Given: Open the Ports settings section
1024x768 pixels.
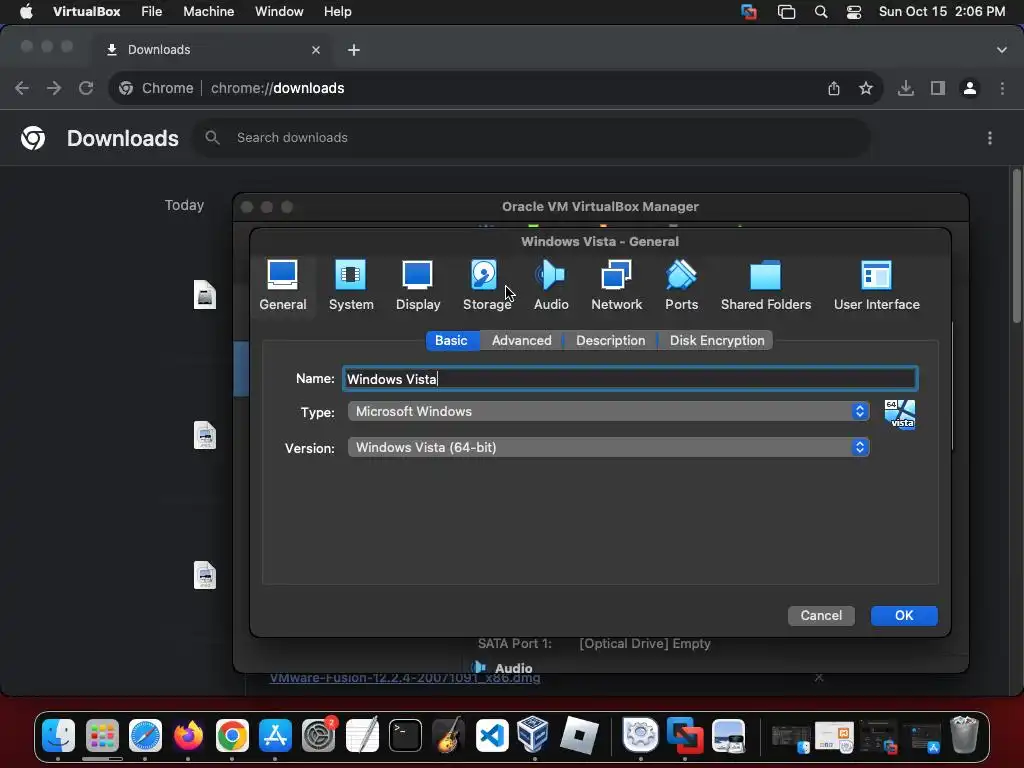Looking at the screenshot, I should pos(681,285).
